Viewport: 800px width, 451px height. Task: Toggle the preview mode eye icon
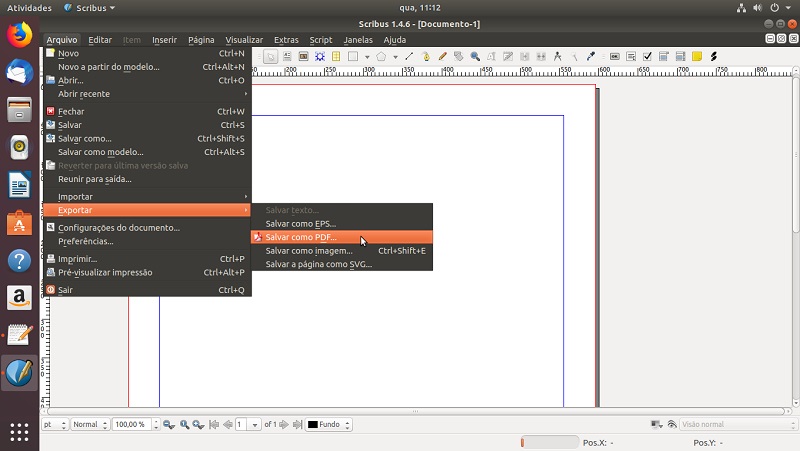pos(672,424)
